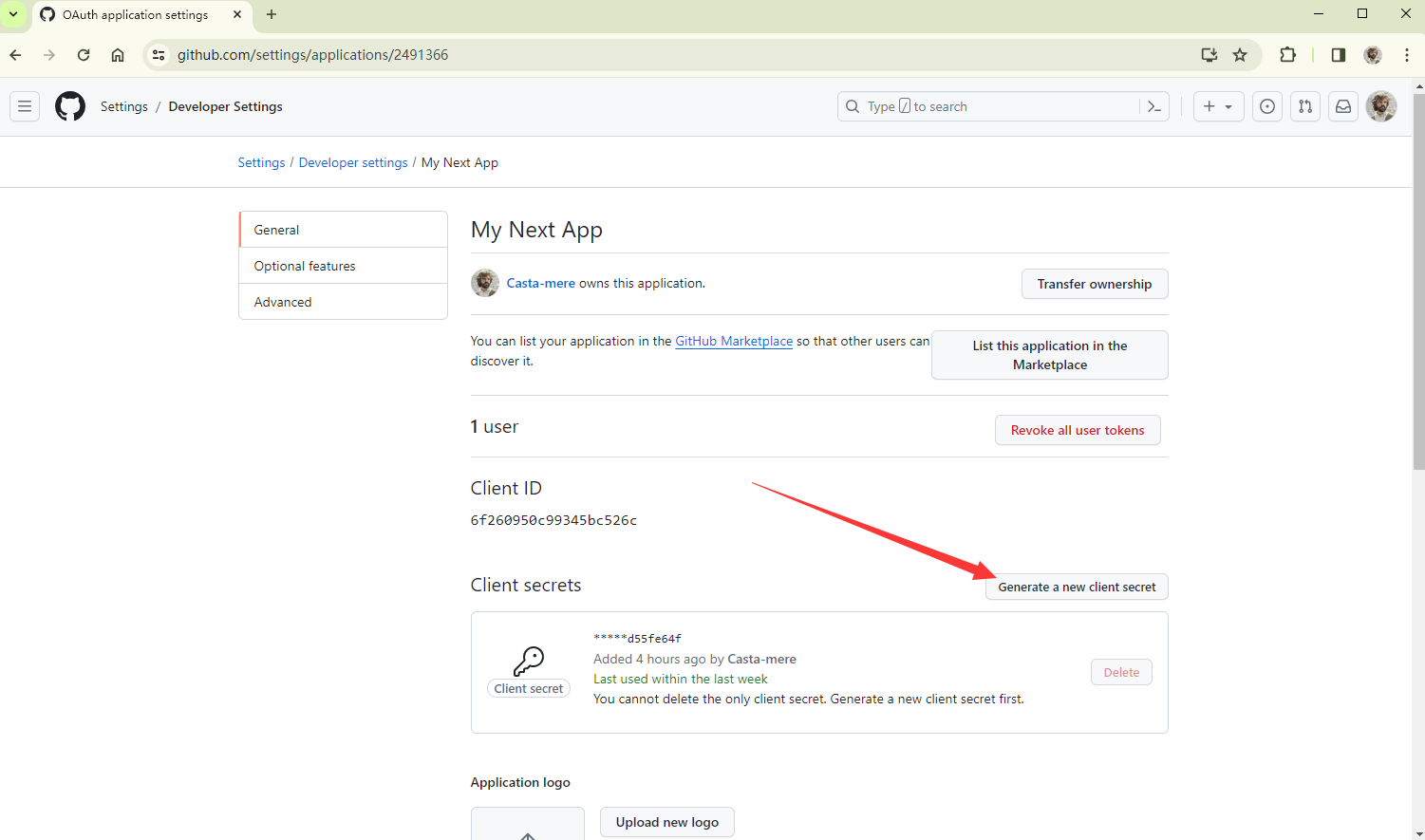Open the Casta-mere owner profile link
This screenshot has width=1425, height=840.
[541, 283]
